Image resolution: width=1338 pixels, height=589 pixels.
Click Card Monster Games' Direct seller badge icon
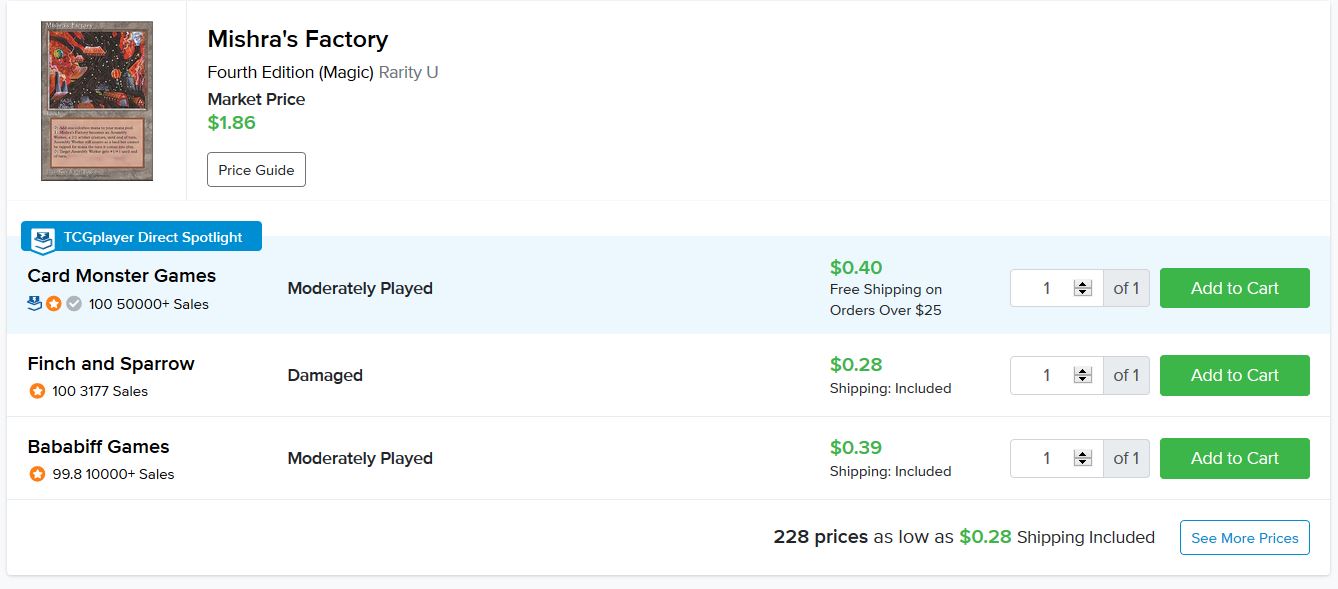click(35, 304)
